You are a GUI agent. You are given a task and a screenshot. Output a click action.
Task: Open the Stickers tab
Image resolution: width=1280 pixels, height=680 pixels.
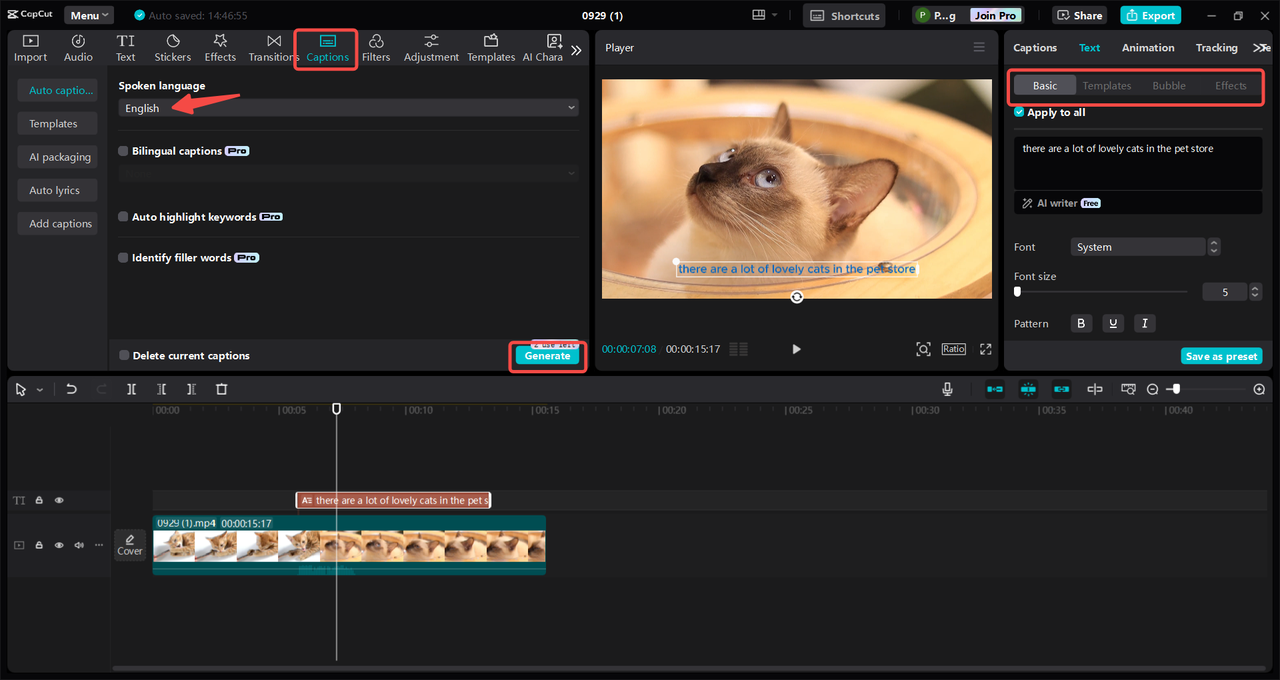click(172, 48)
